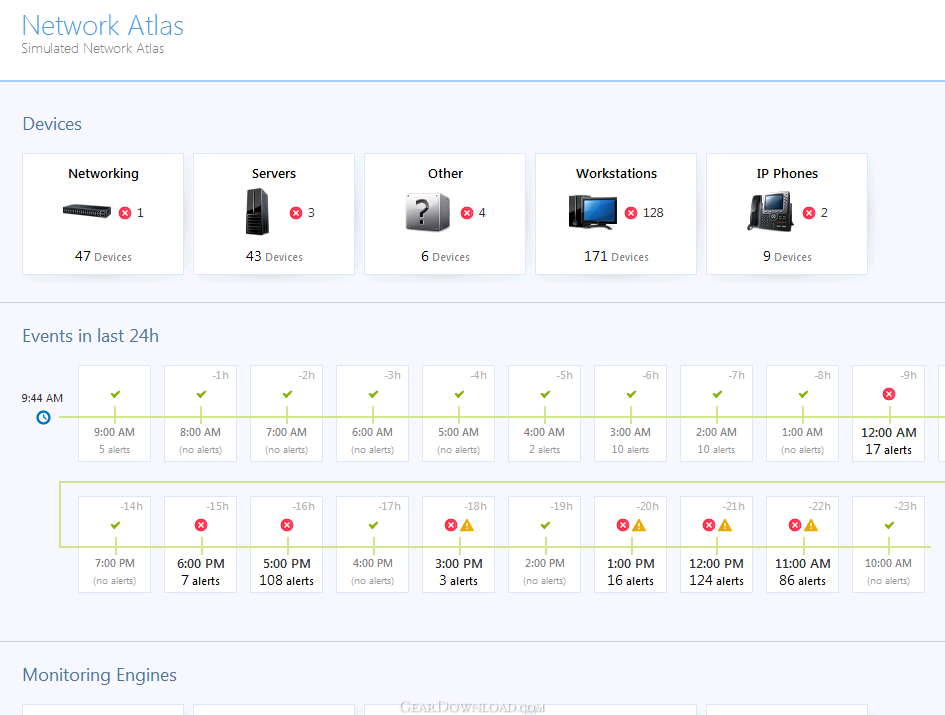Click the '7 alerts' text

coord(201,580)
